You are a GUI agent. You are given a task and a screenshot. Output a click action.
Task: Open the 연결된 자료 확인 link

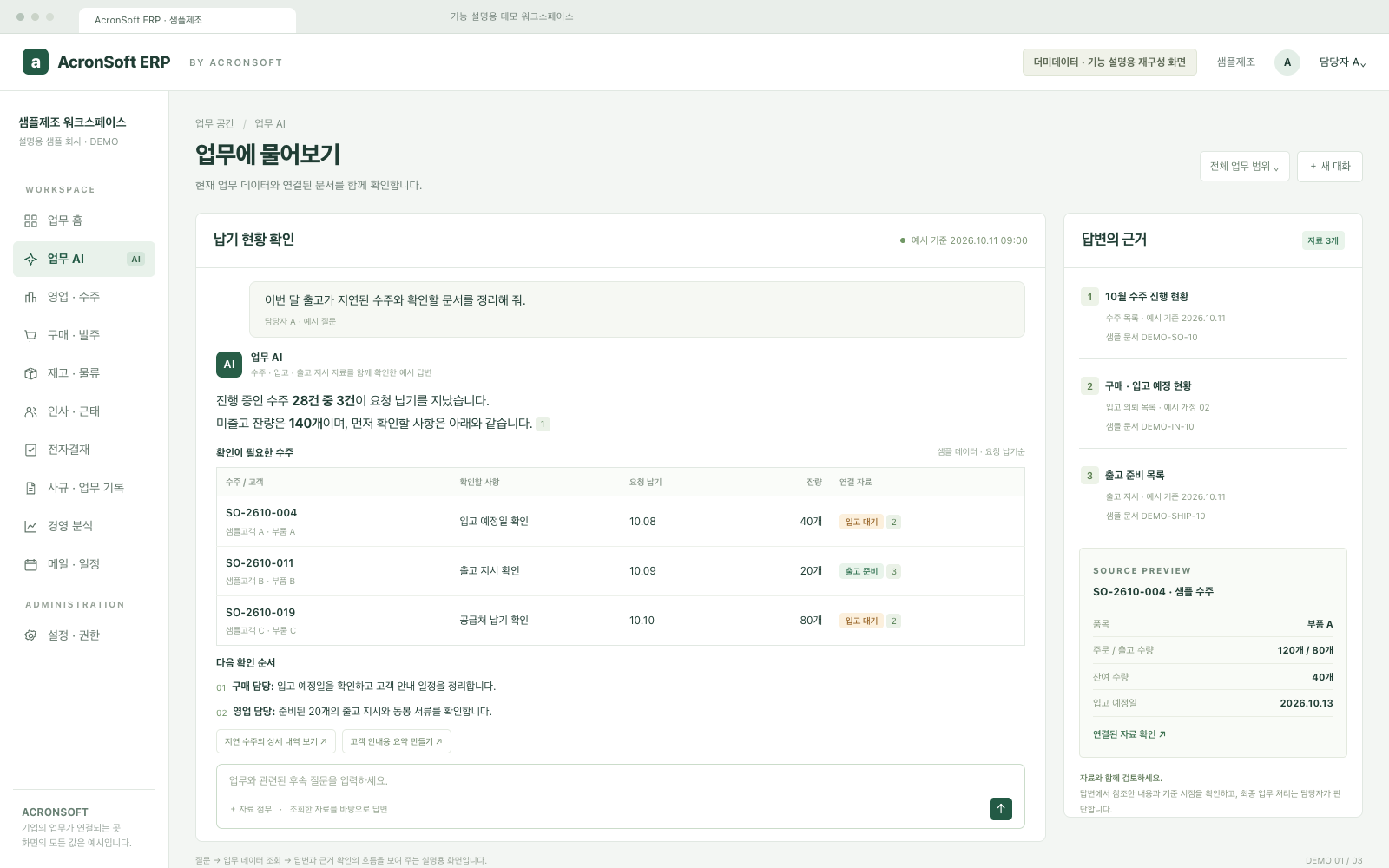coord(1129,734)
